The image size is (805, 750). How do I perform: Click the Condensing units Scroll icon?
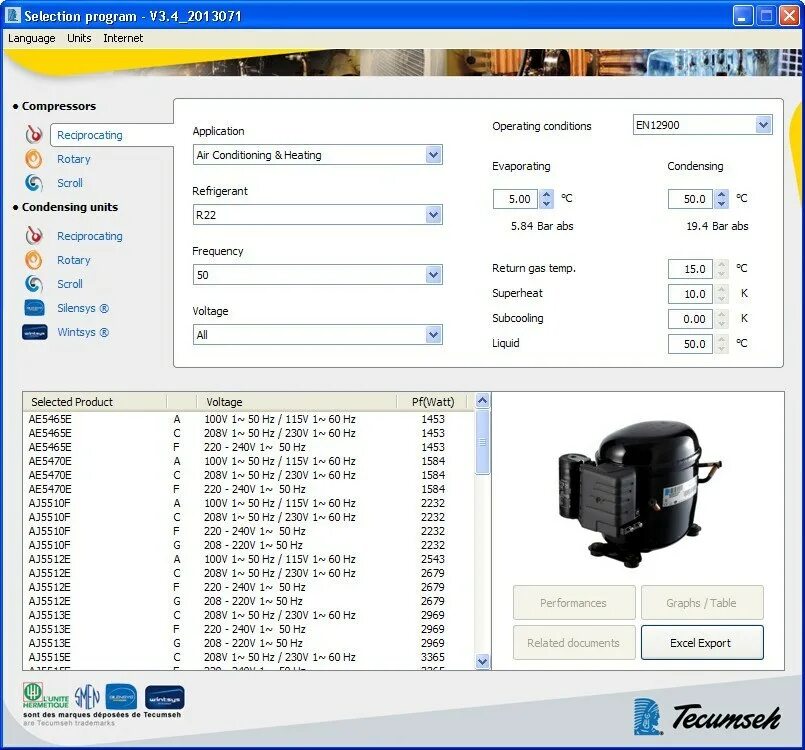point(34,284)
